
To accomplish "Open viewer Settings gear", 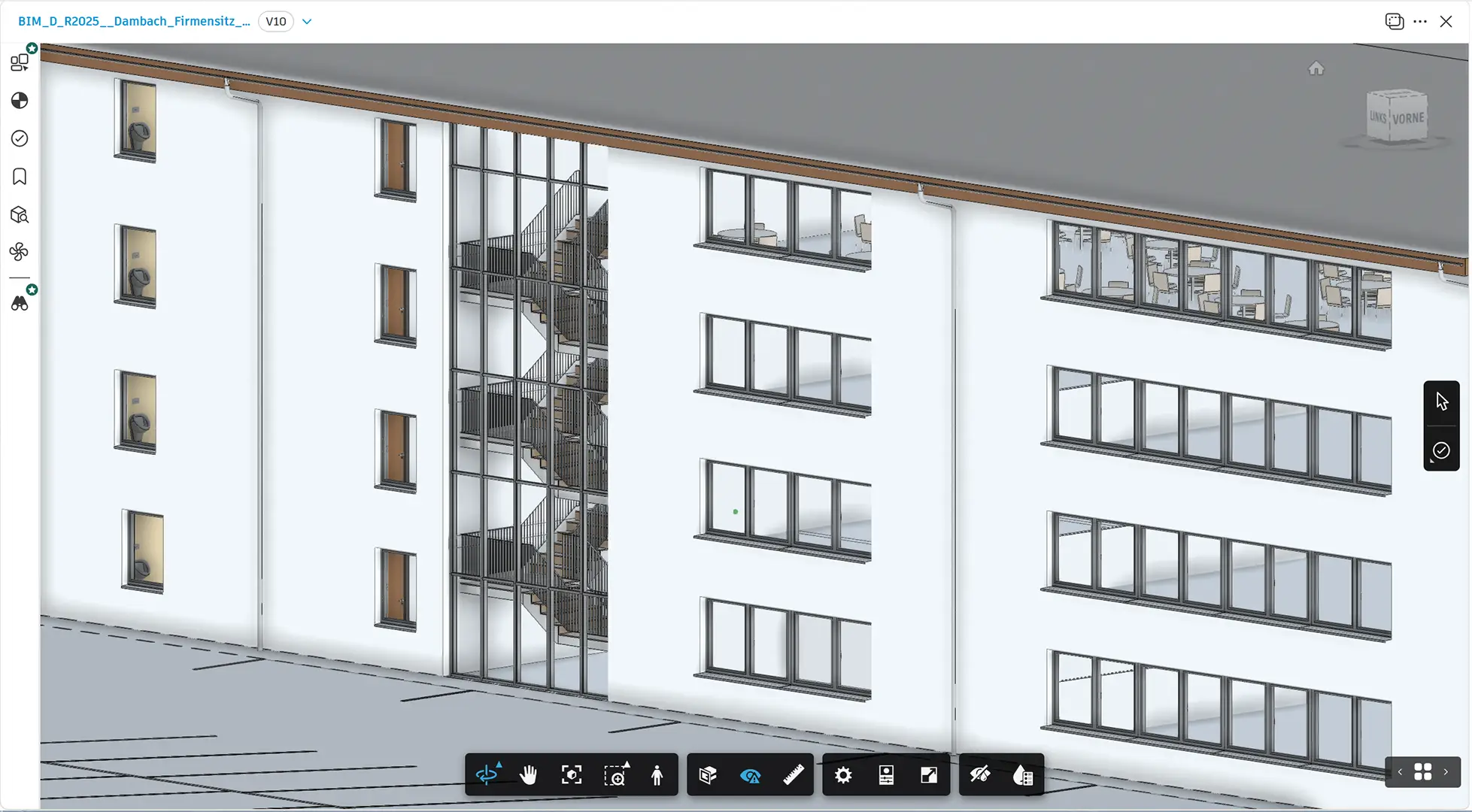I will pyautogui.click(x=843, y=774).
